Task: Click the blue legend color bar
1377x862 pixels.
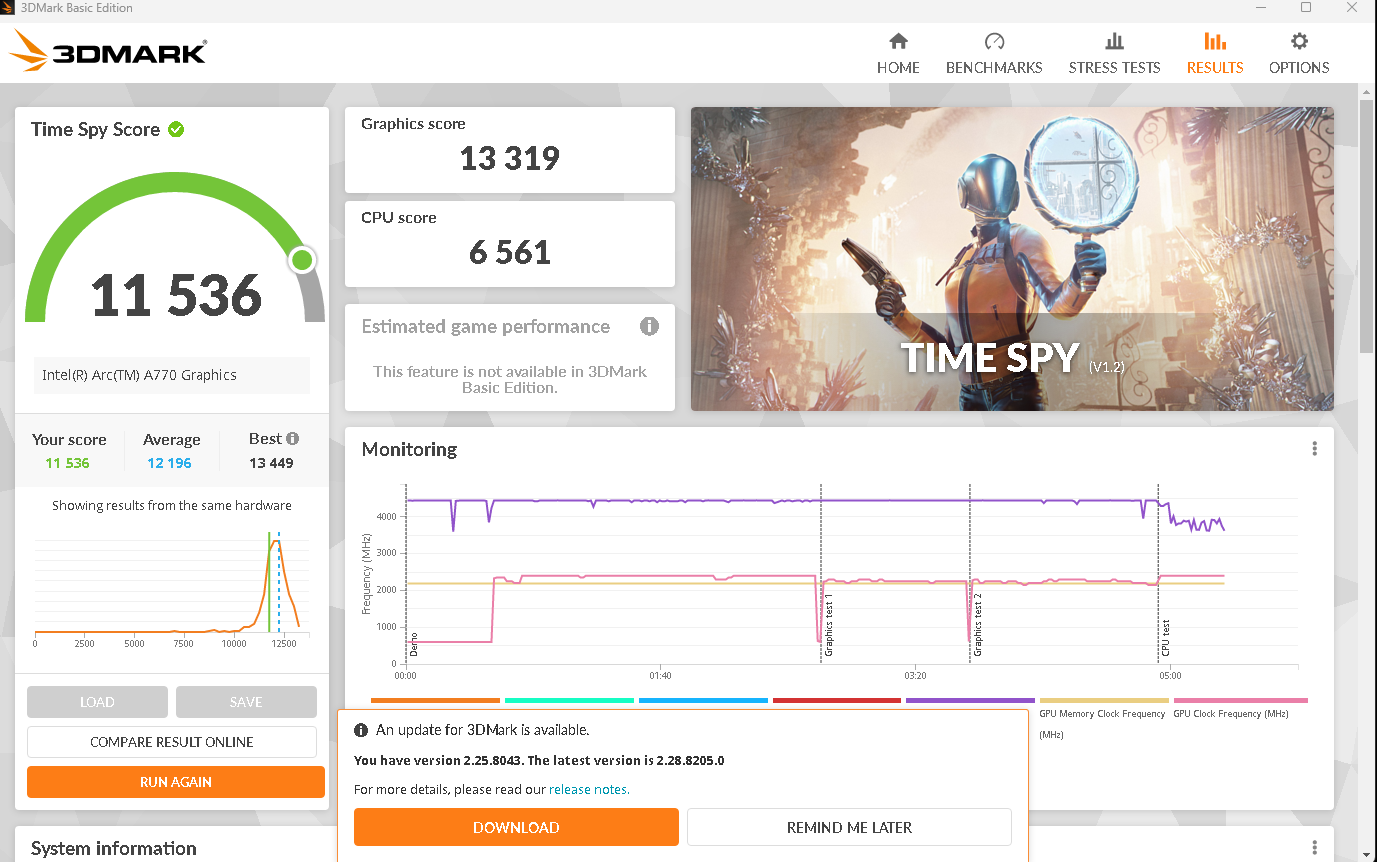Action: click(x=703, y=701)
